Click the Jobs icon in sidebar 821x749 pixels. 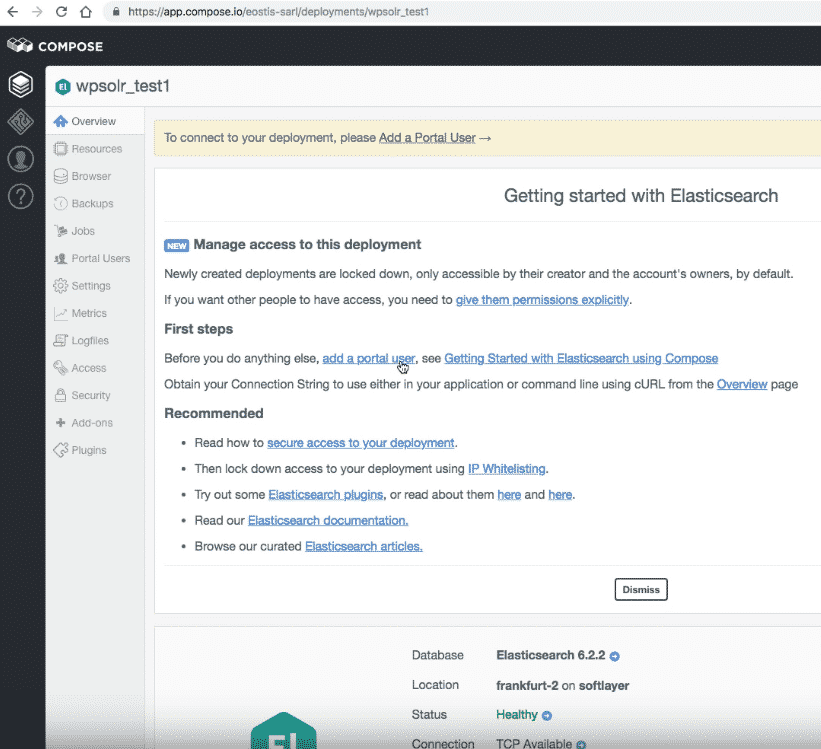[61, 231]
